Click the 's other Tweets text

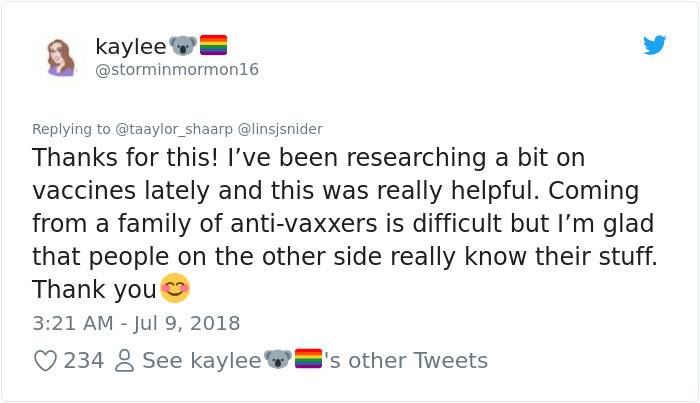(x=405, y=361)
